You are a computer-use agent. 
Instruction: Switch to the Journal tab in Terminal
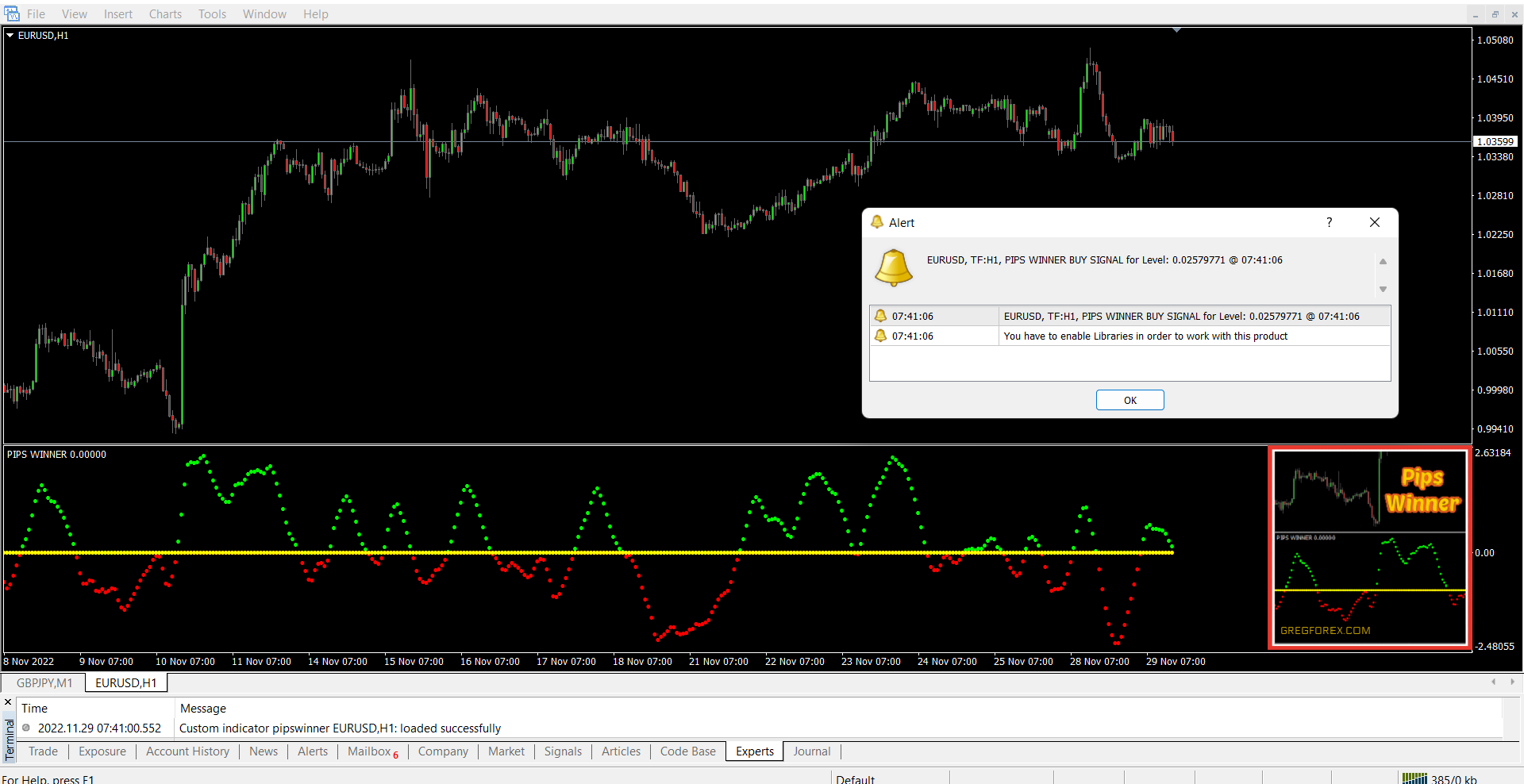(811, 751)
